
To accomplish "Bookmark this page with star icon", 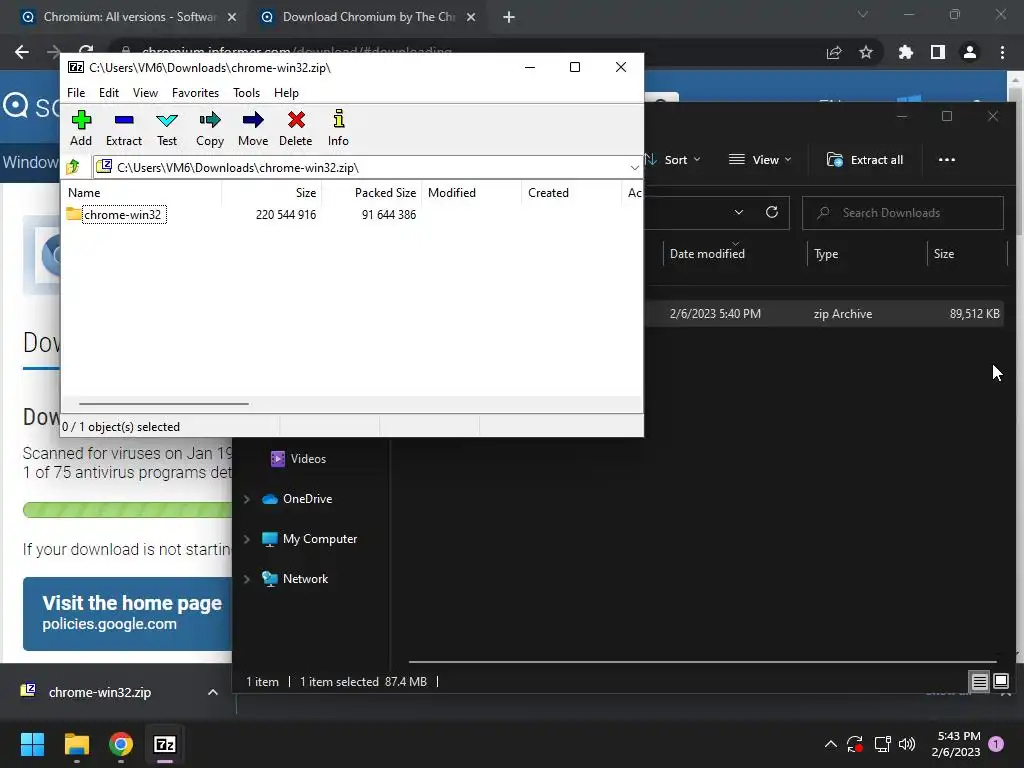I will point(866,52).
